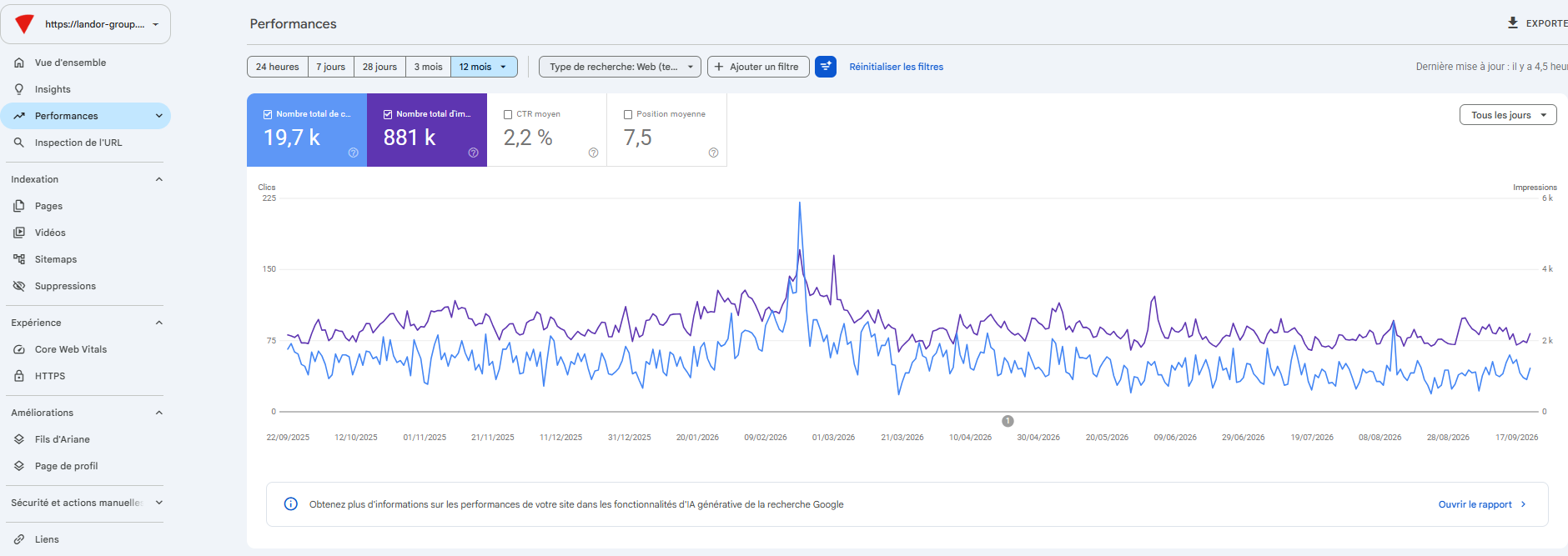
Task: Click the Vue d'ensemble home icon
Action: point(19,63)
